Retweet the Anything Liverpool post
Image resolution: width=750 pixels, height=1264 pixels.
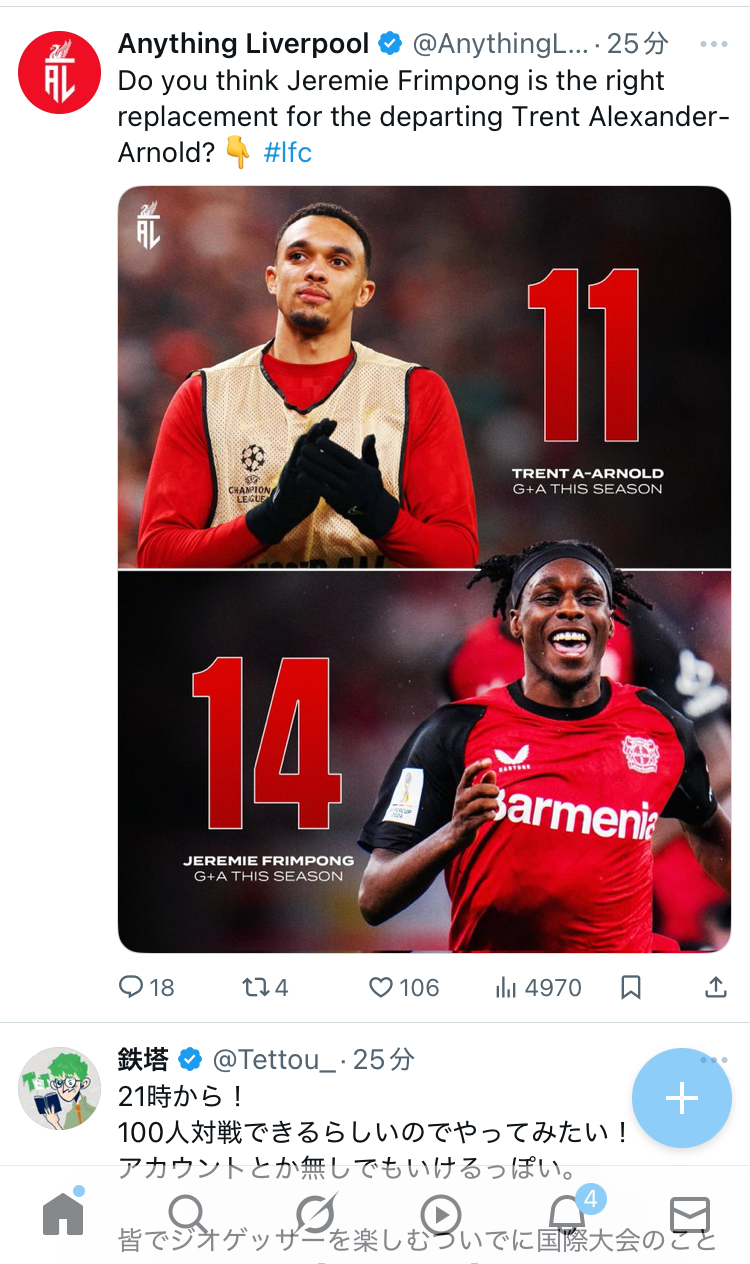click(x=265, y=988)
